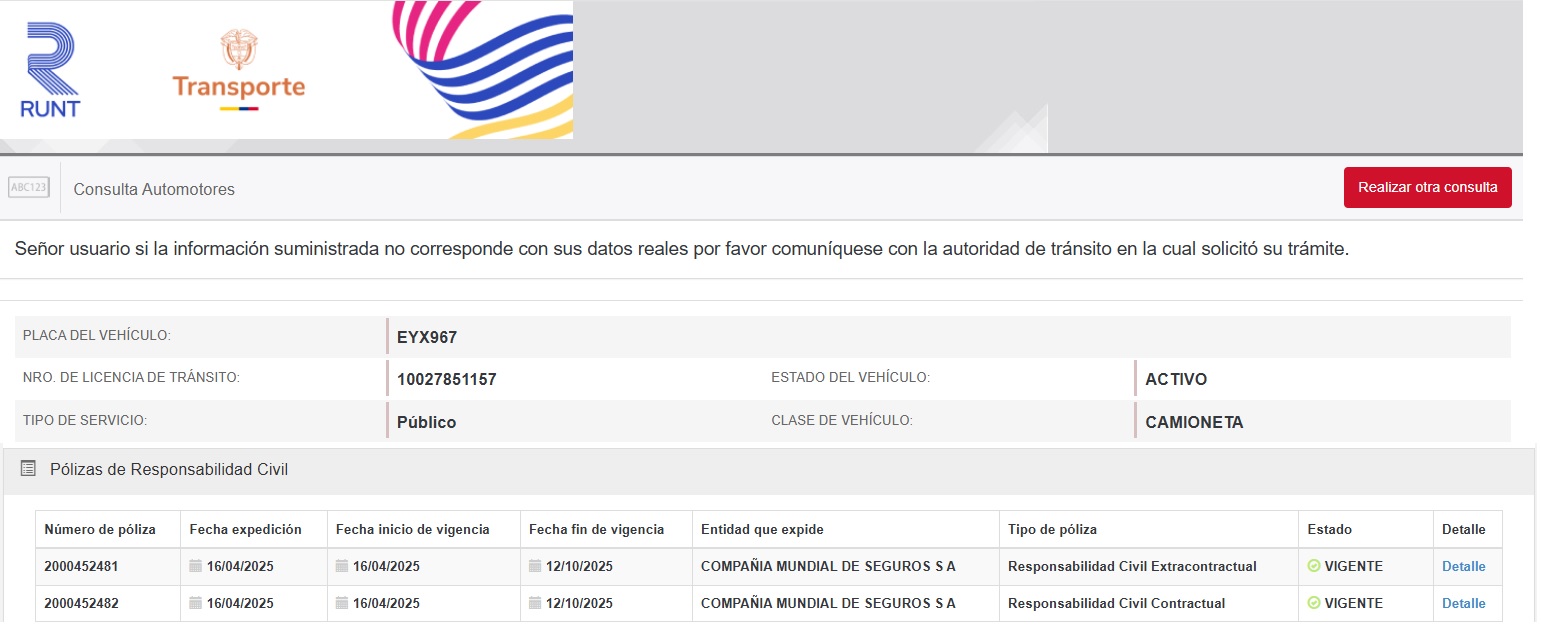Select the plate value EYX967

(x=427, y=337)
